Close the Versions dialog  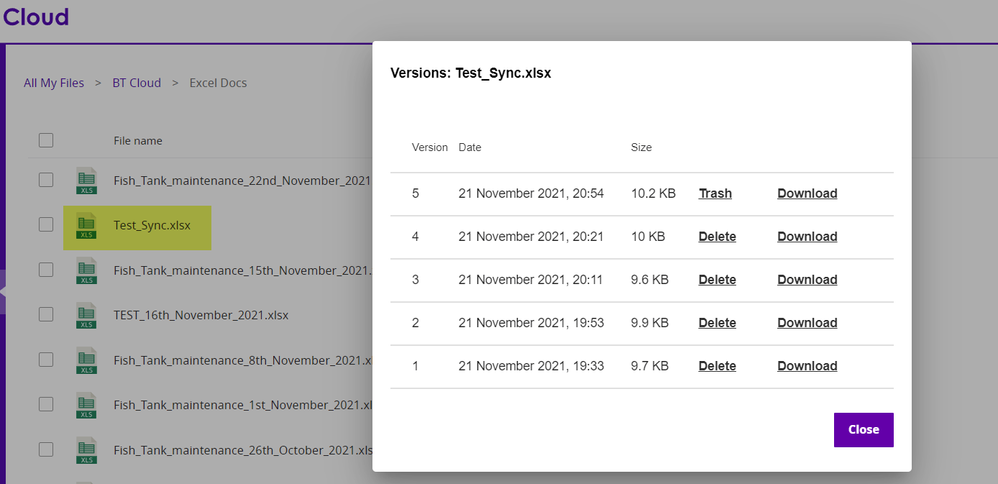coord(863,430)
